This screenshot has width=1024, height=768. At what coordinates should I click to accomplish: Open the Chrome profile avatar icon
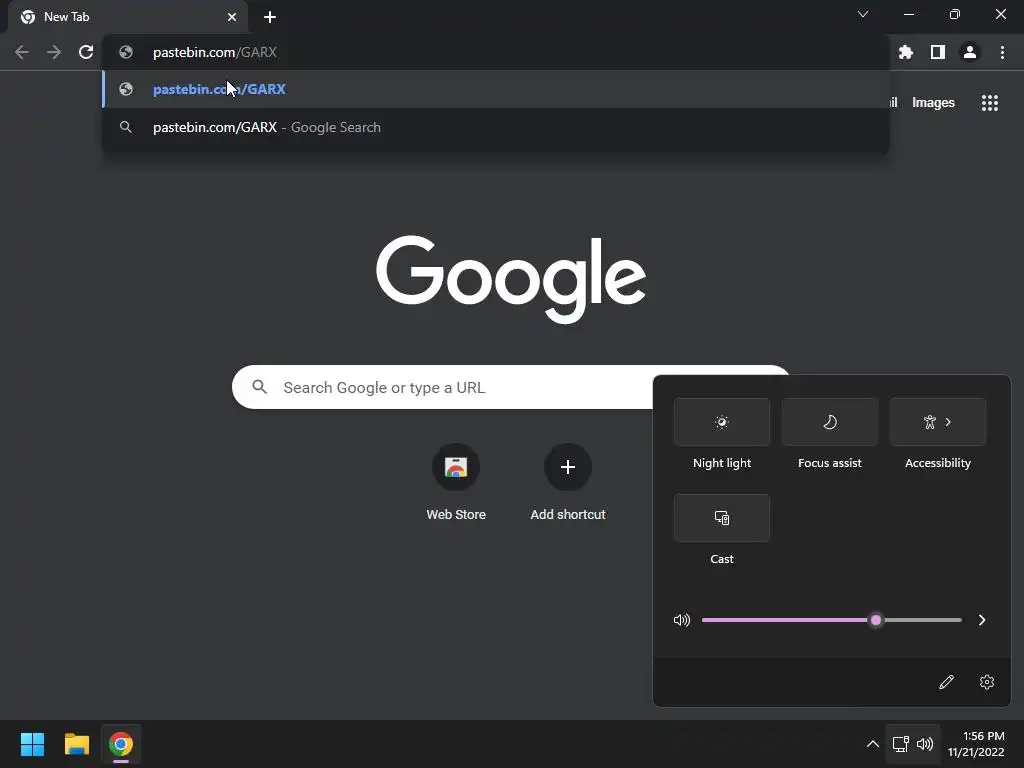coord(969,52)
